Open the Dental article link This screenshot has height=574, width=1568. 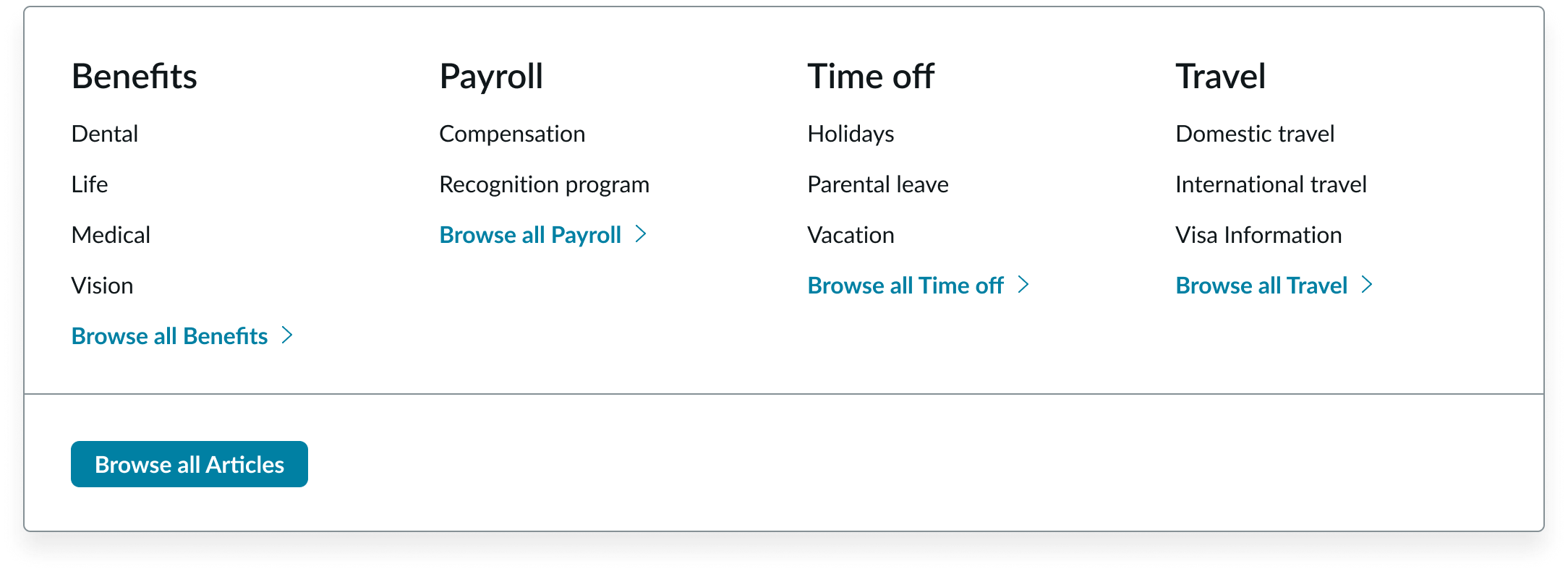click(105, 133)
